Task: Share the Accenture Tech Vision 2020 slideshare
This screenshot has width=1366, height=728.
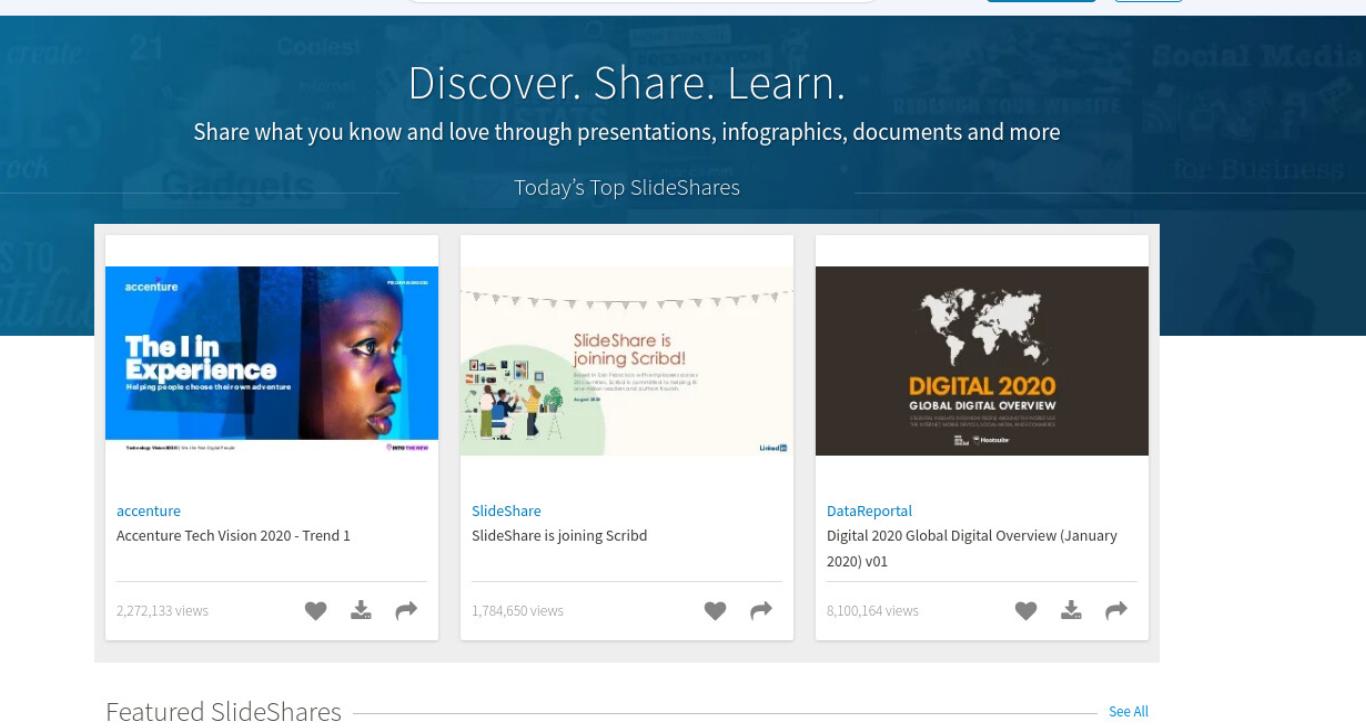Action: (x=406, y=610)
